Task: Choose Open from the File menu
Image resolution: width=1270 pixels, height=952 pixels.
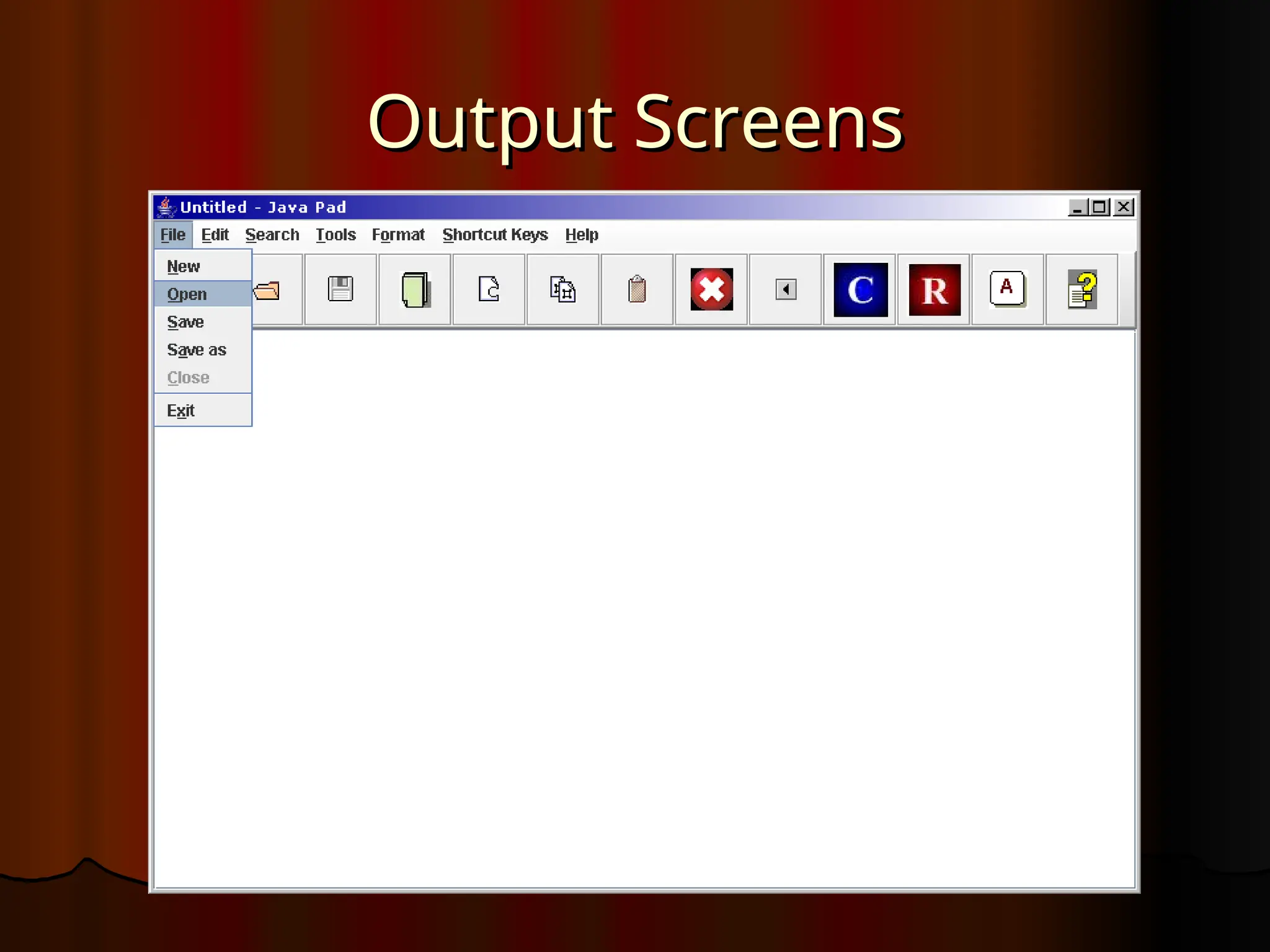Action: (203, 294)
